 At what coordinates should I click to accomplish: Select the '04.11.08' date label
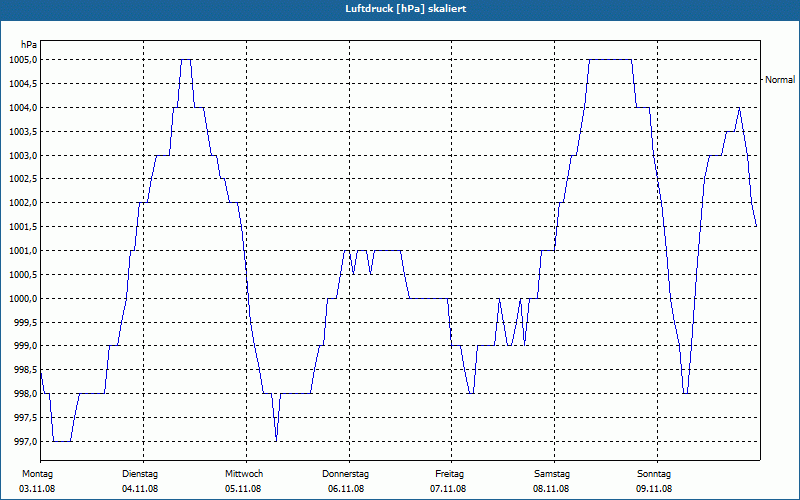pos(140,489)
